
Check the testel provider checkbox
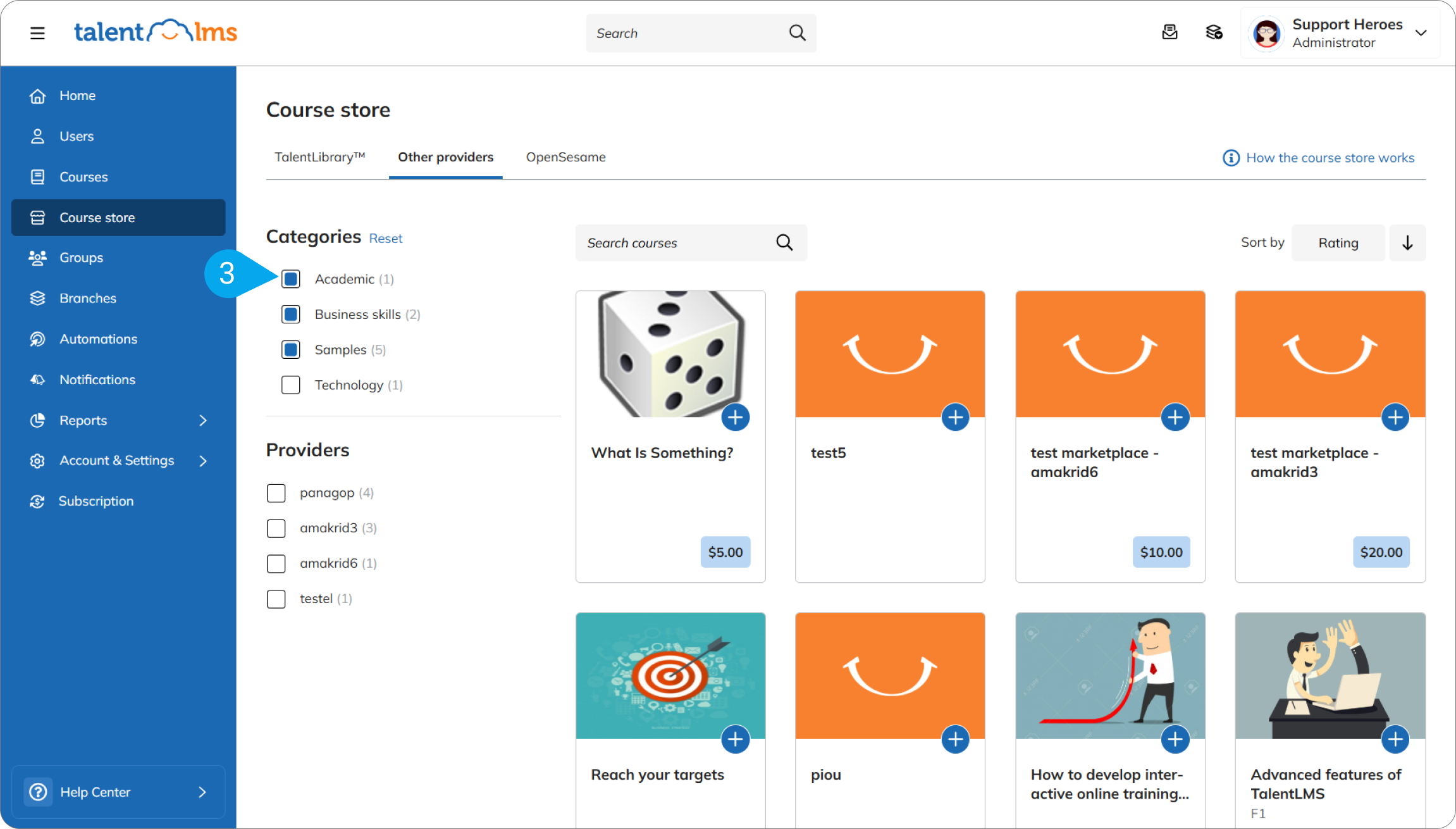(276, 599)
